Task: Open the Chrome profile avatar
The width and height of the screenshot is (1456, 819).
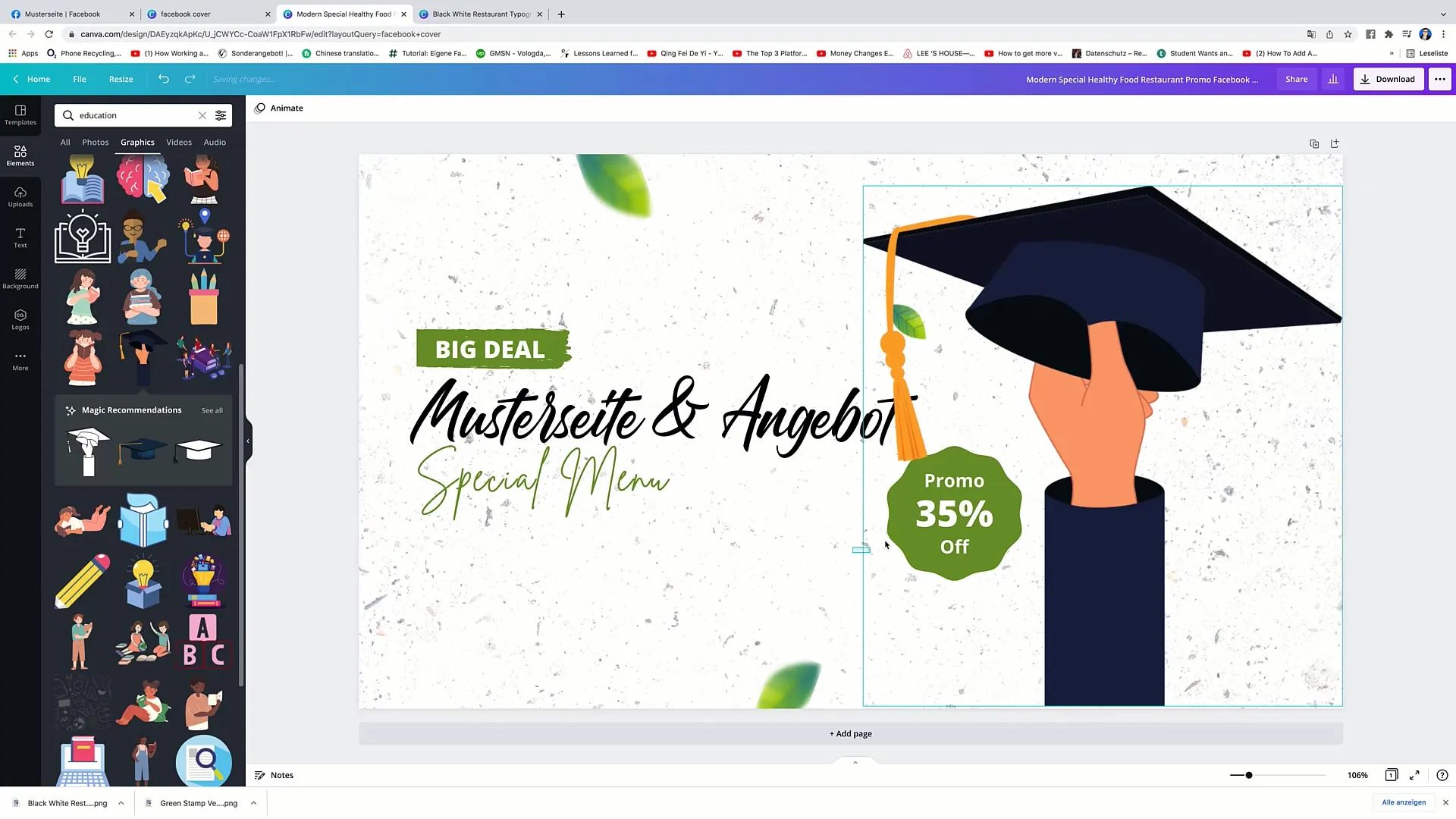Action: tap(1425, 34)
